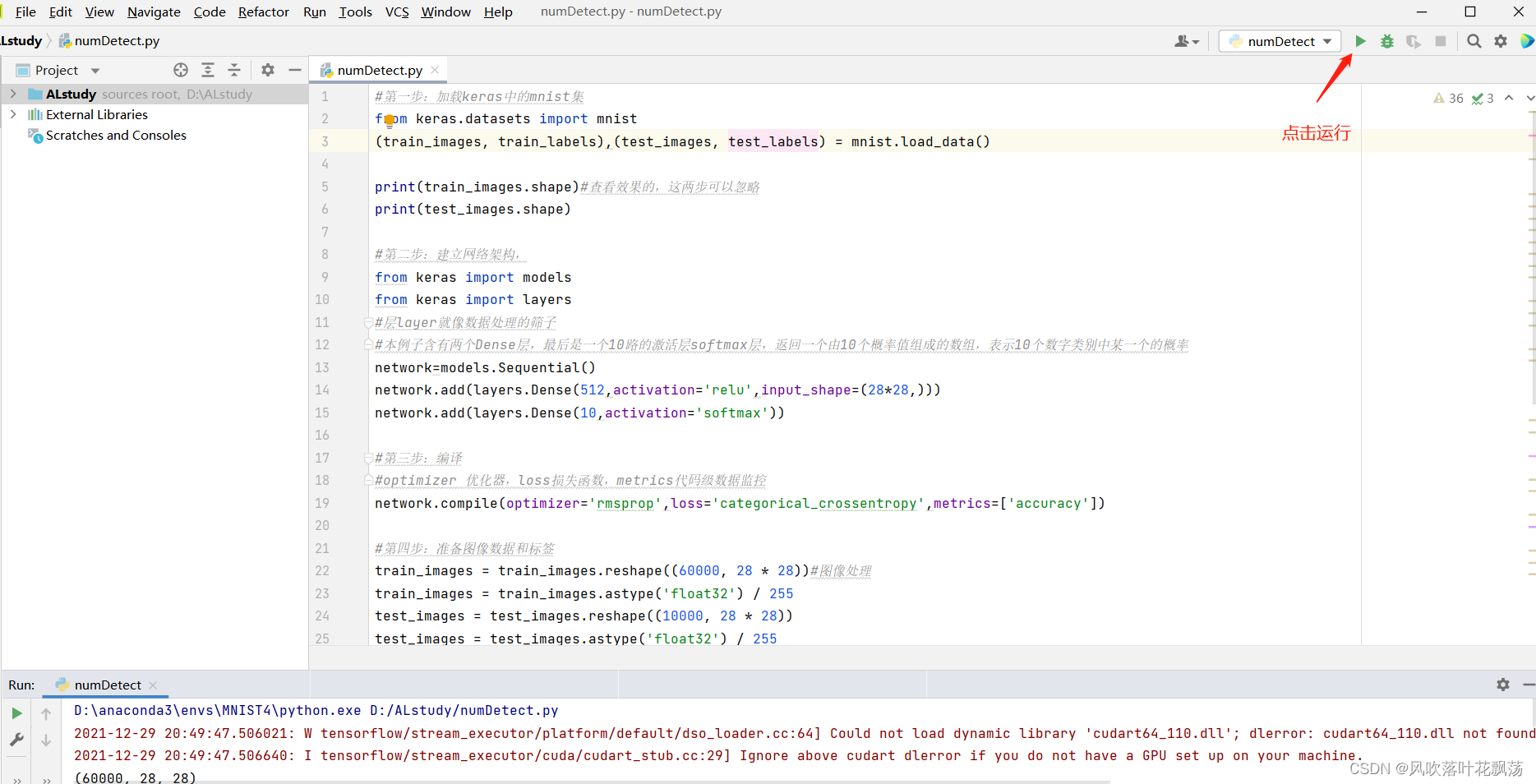Start debugging with the bug icon

(1387, 41)
